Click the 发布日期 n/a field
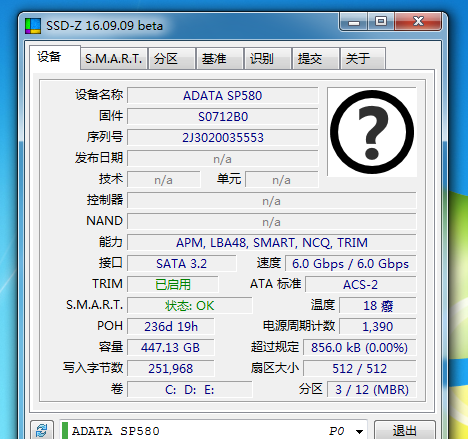Viewport: 468px width, 439px height. tap(223, 159)
